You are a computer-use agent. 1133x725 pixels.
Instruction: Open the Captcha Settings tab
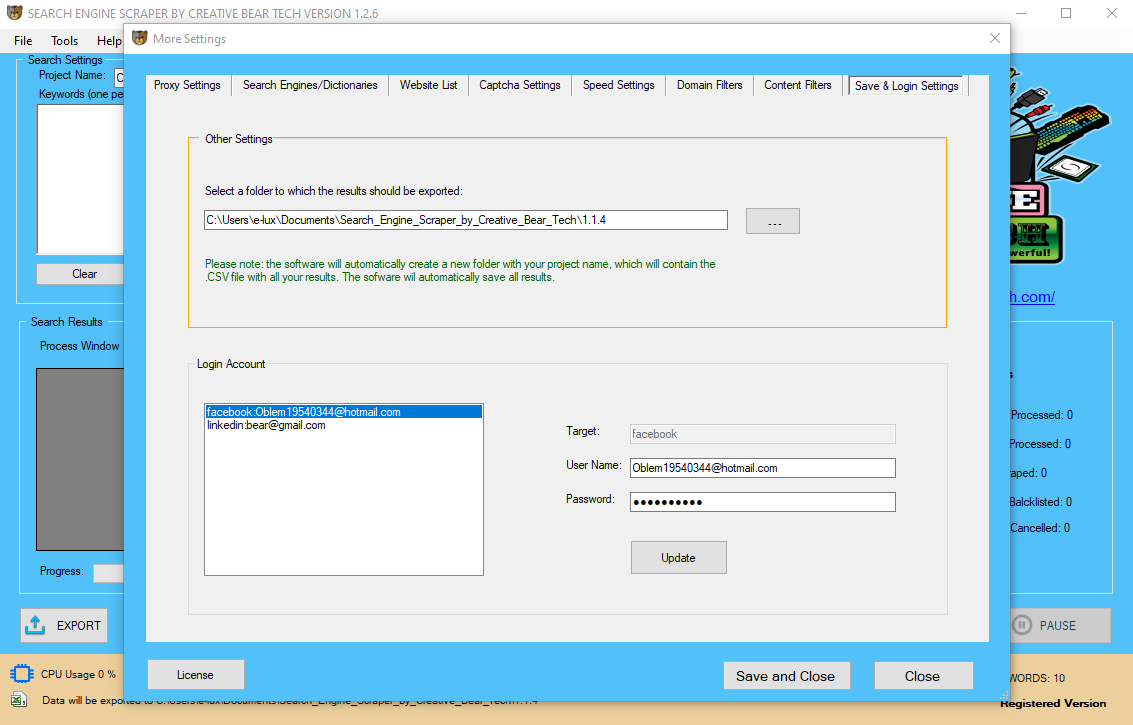519,85
